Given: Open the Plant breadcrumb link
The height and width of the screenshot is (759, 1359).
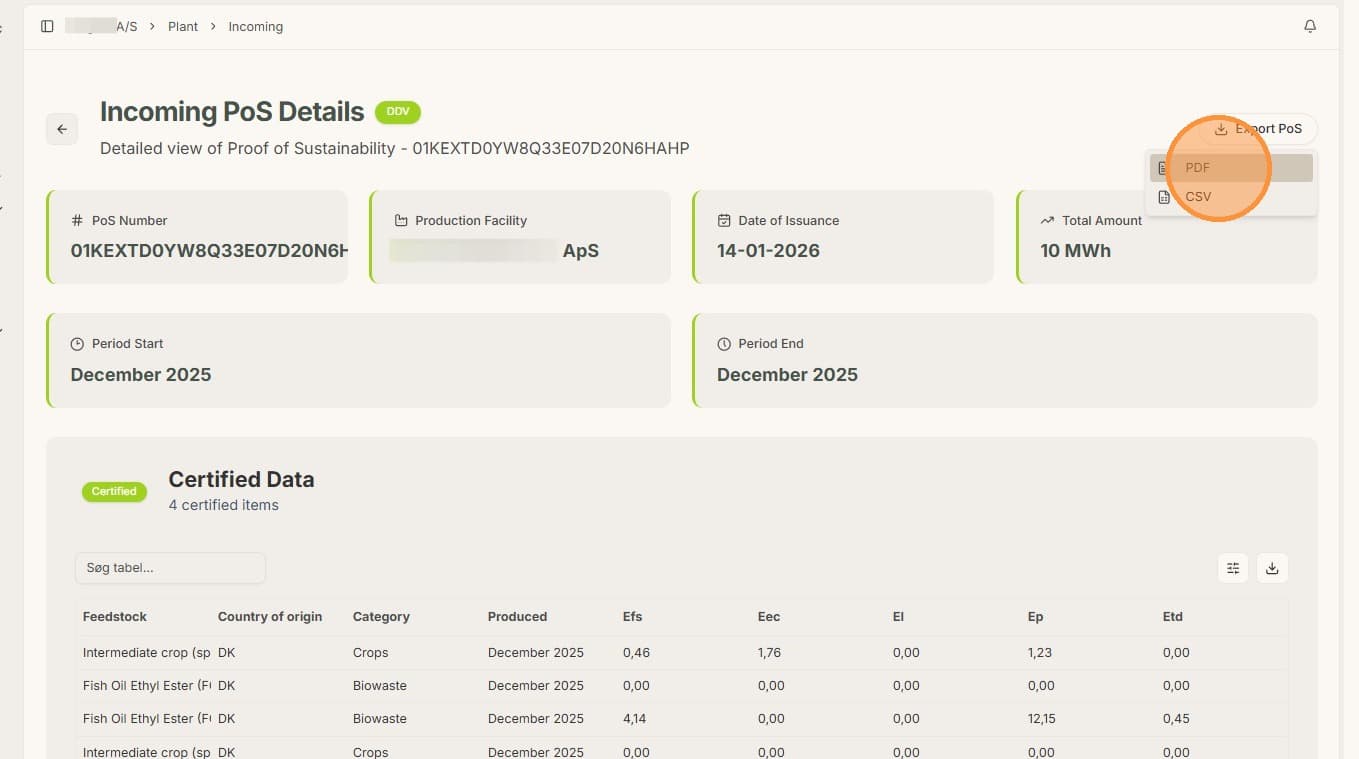Looking at the screenshot, I should [x=183, y=27].
